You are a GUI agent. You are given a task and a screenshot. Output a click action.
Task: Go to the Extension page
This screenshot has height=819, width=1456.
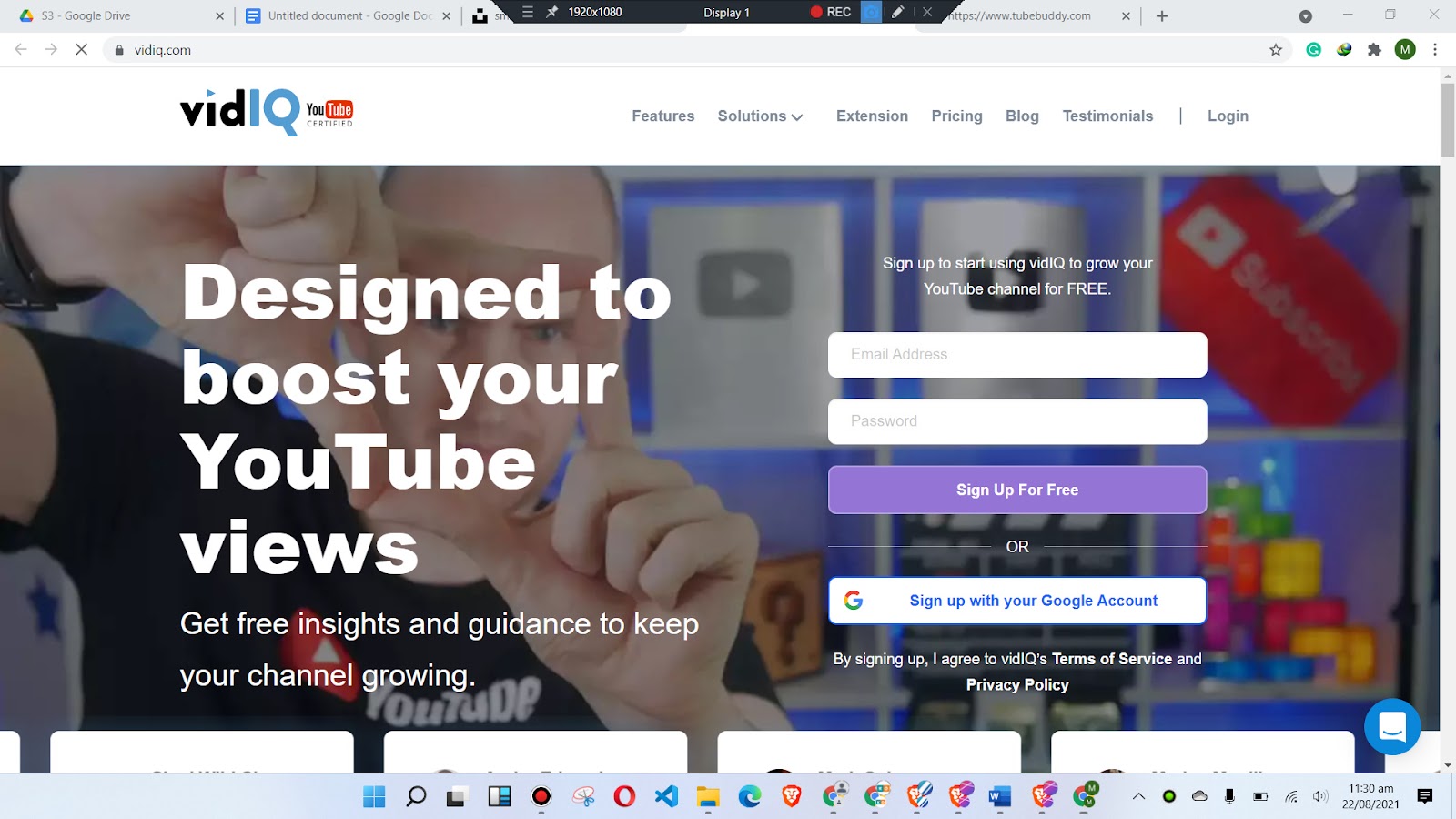(872, 116)
